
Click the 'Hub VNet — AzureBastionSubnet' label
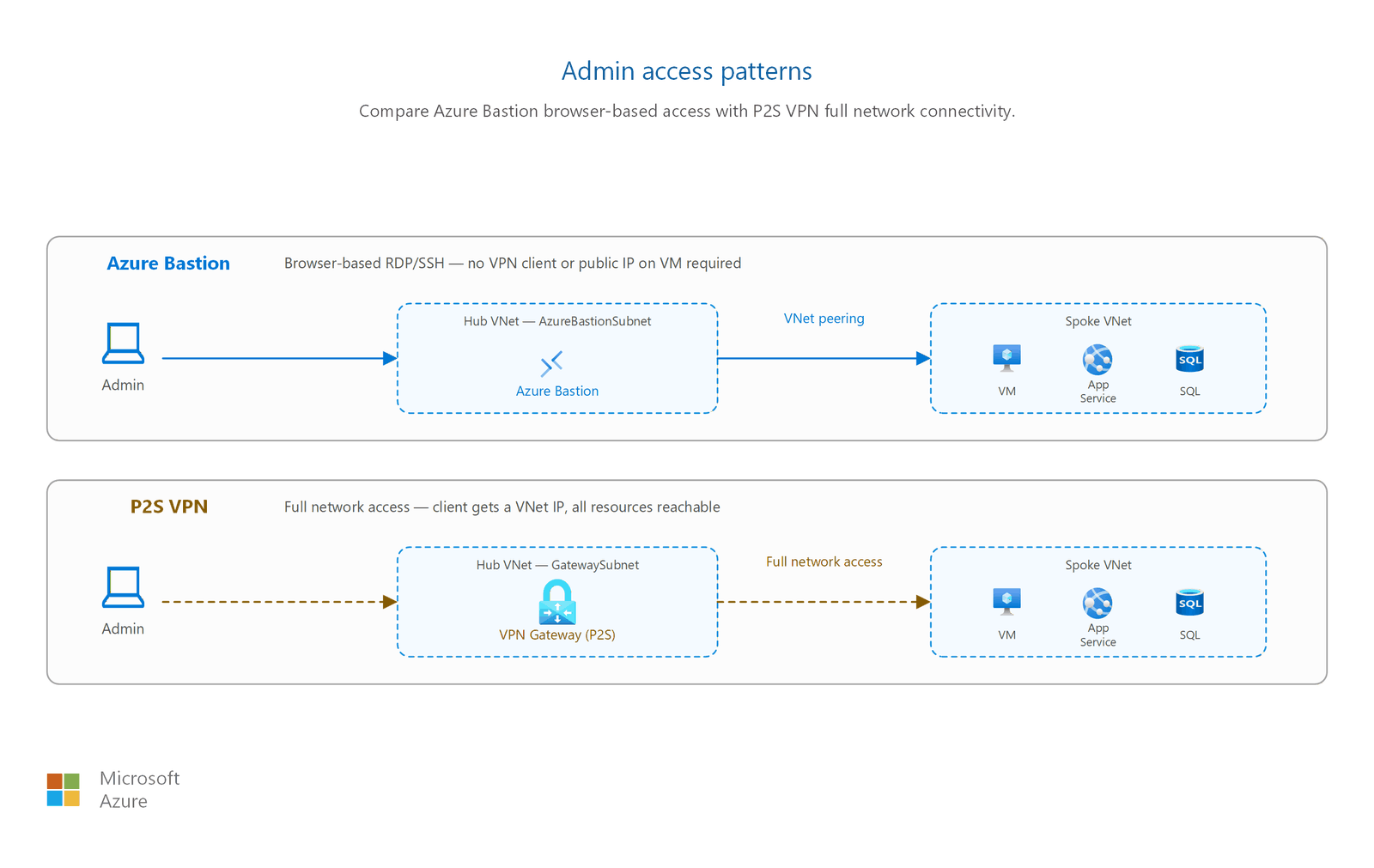(557, 321)
